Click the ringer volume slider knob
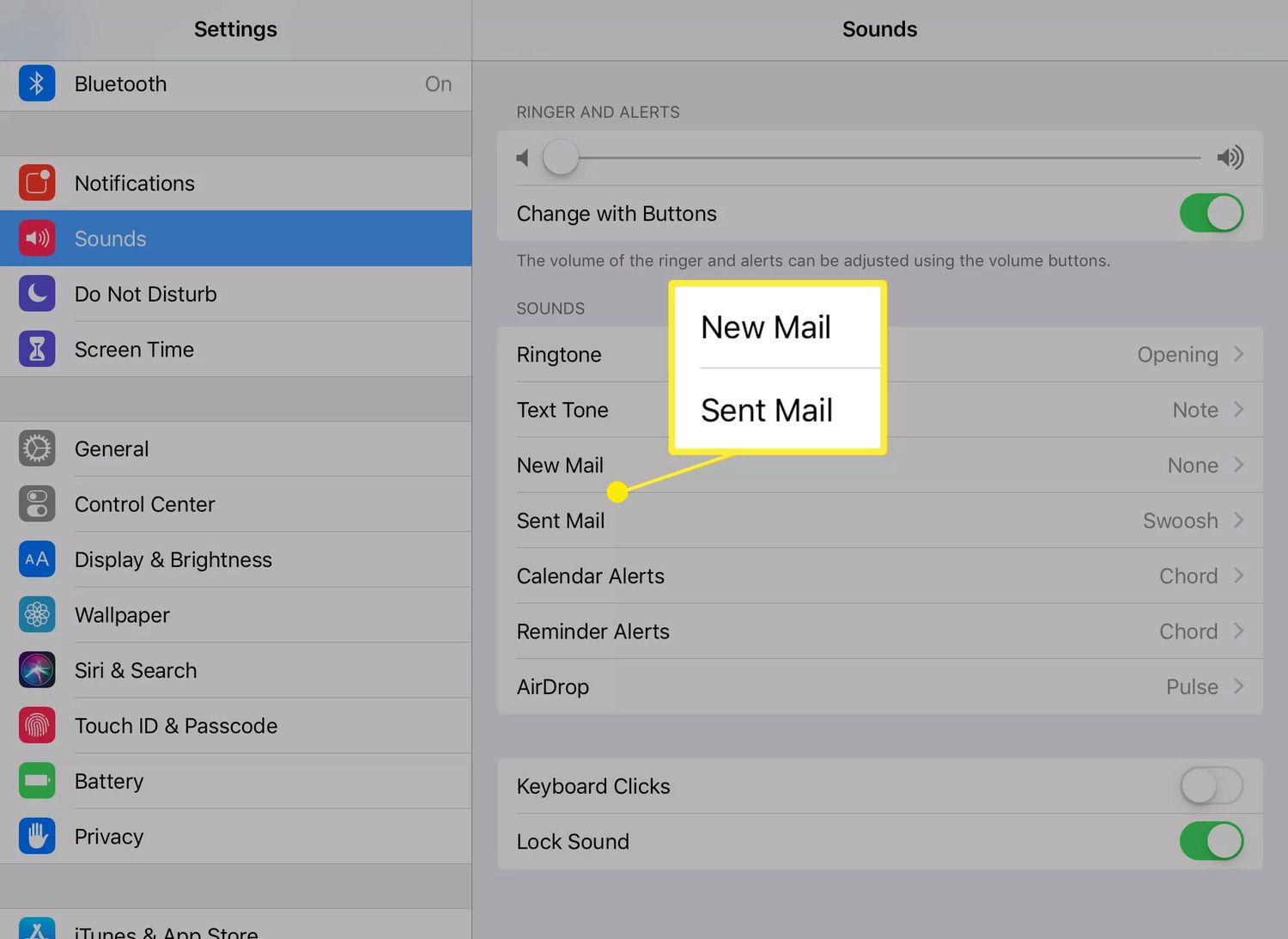 [561, 157]
